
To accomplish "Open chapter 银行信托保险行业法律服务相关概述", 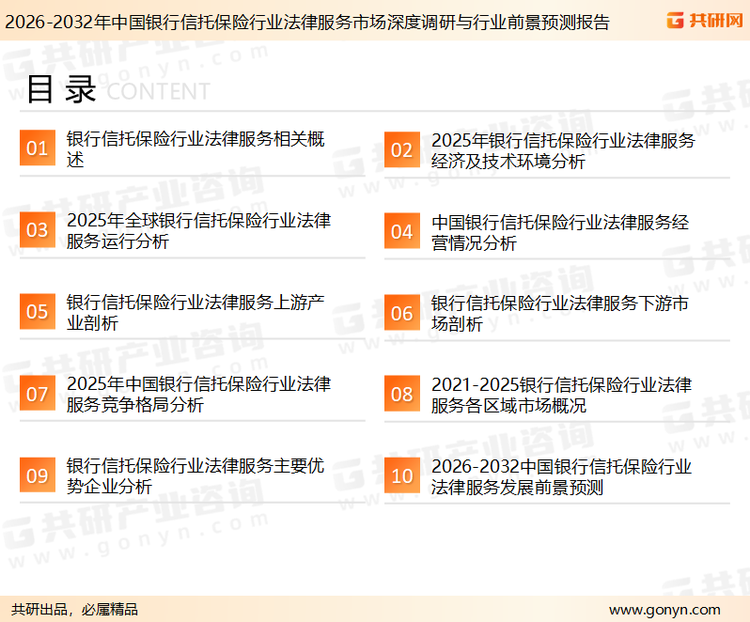I will coord(195,149).
